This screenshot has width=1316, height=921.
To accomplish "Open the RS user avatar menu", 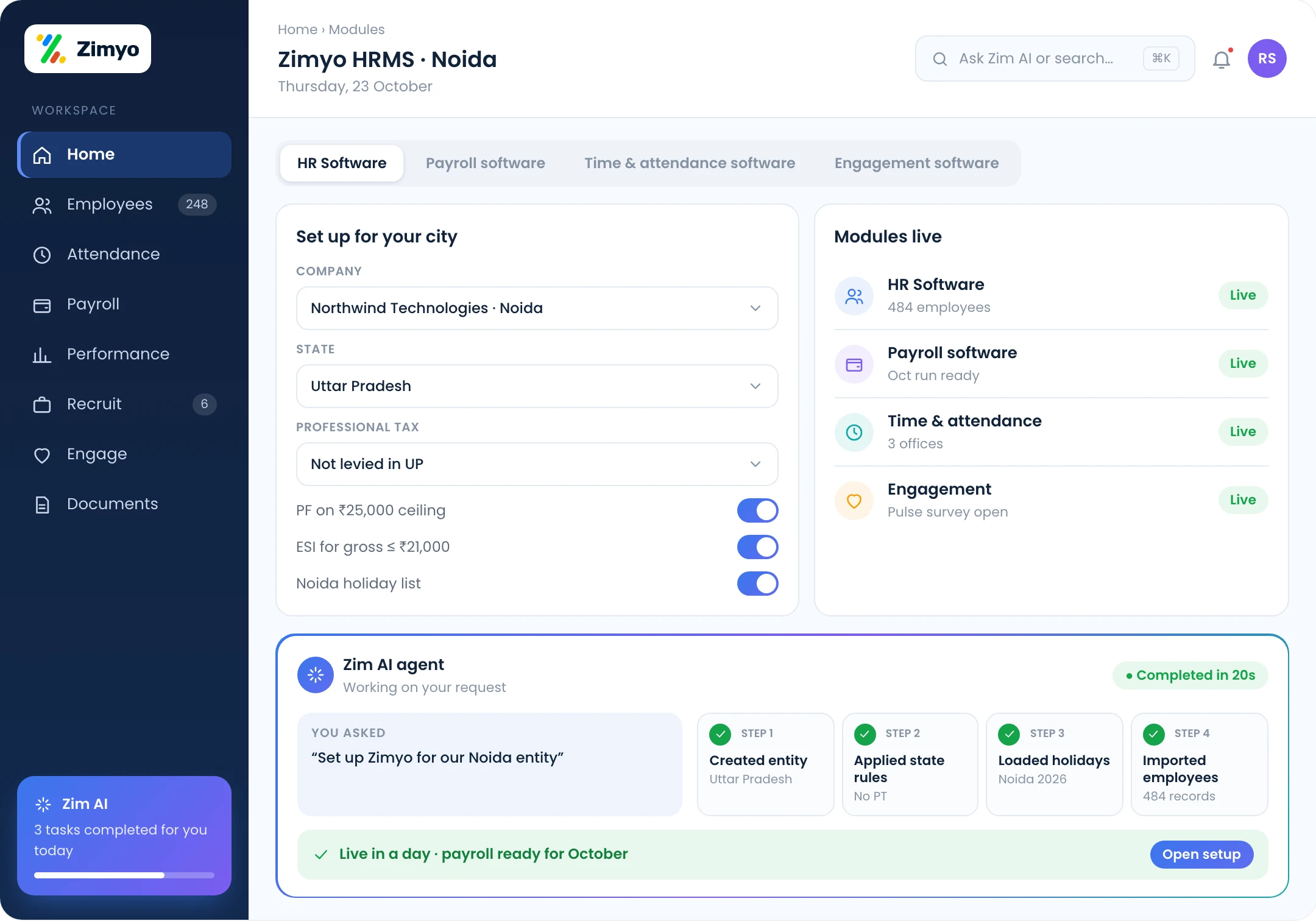I will (x=1267, y=58).
